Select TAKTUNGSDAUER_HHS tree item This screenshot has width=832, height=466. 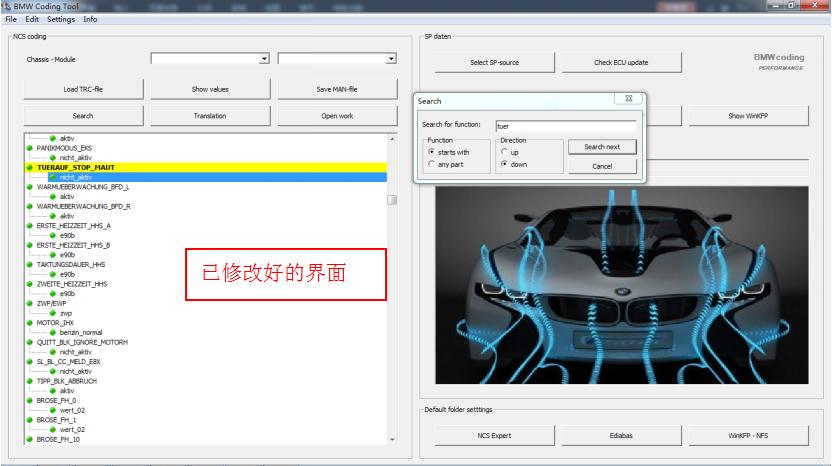tap(71, 265)
